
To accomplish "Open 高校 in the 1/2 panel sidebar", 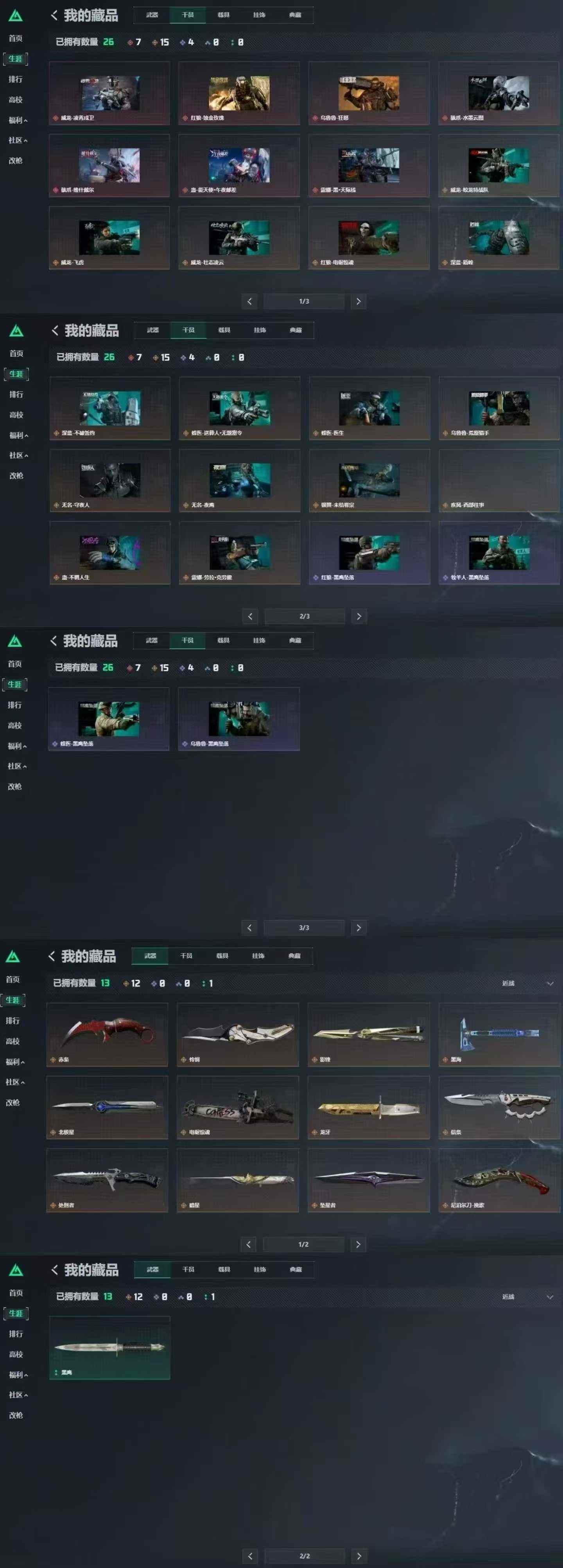I will click(13, 1041).
